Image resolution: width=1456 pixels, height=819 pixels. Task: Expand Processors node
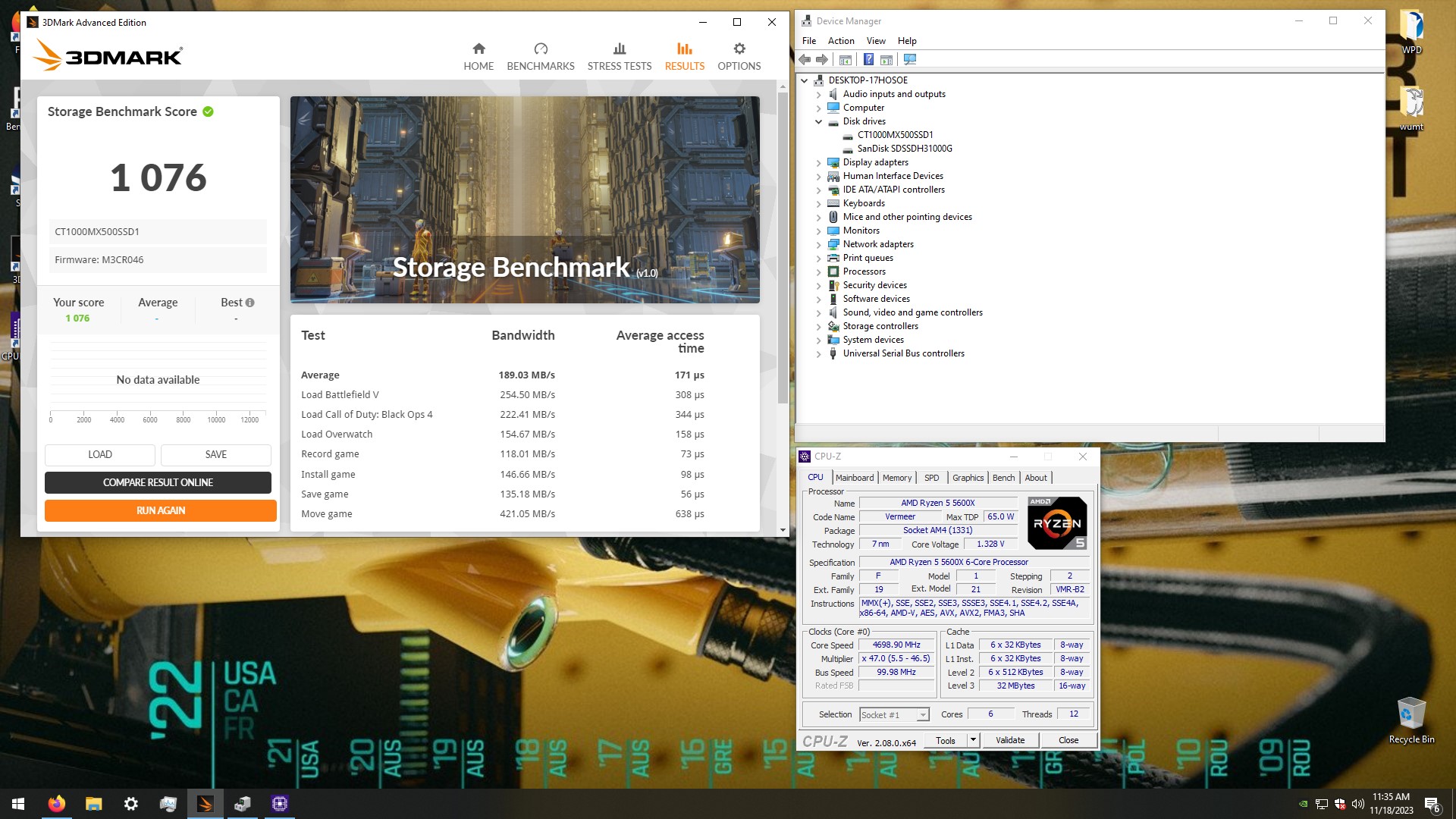point(818,272)
